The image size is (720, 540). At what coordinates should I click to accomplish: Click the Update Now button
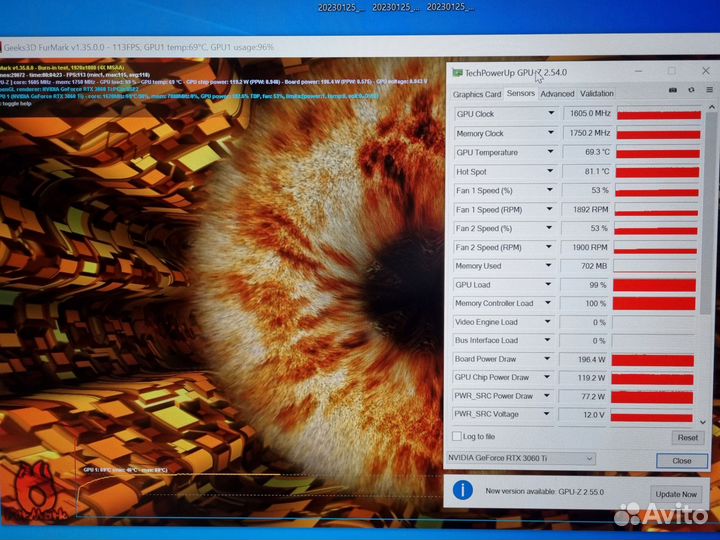676,494
